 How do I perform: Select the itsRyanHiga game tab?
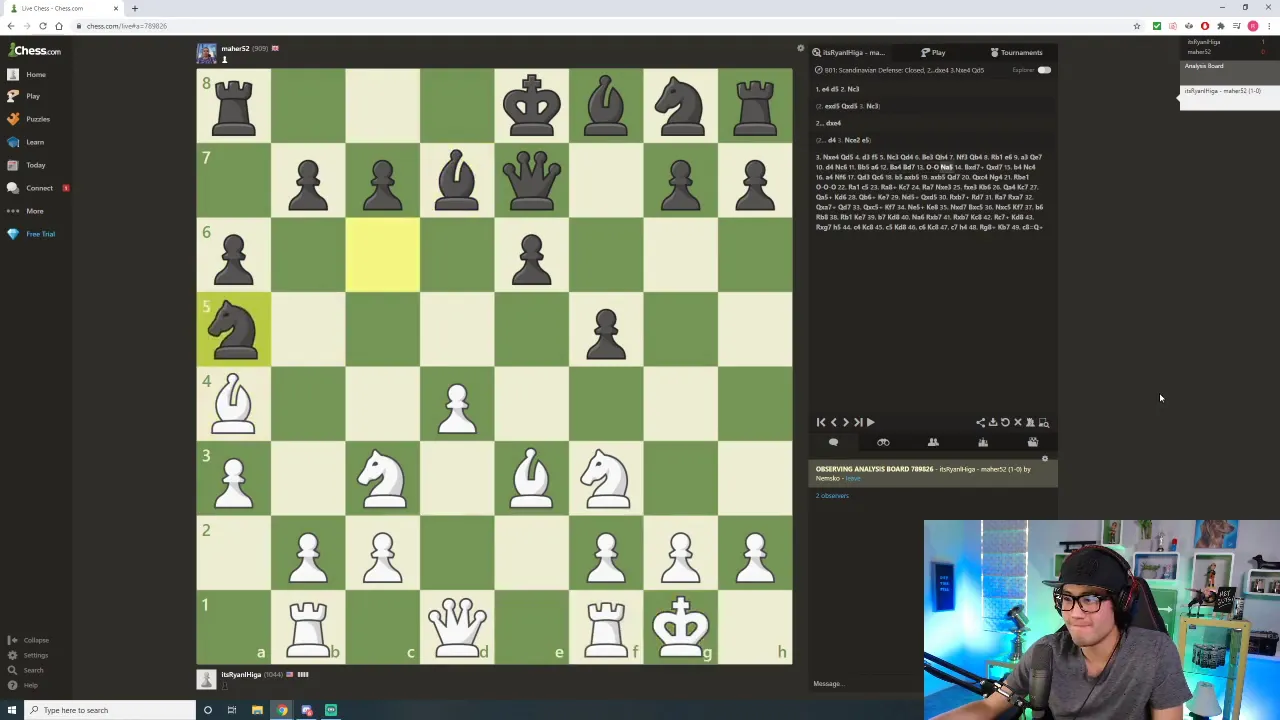click(849, 52)
